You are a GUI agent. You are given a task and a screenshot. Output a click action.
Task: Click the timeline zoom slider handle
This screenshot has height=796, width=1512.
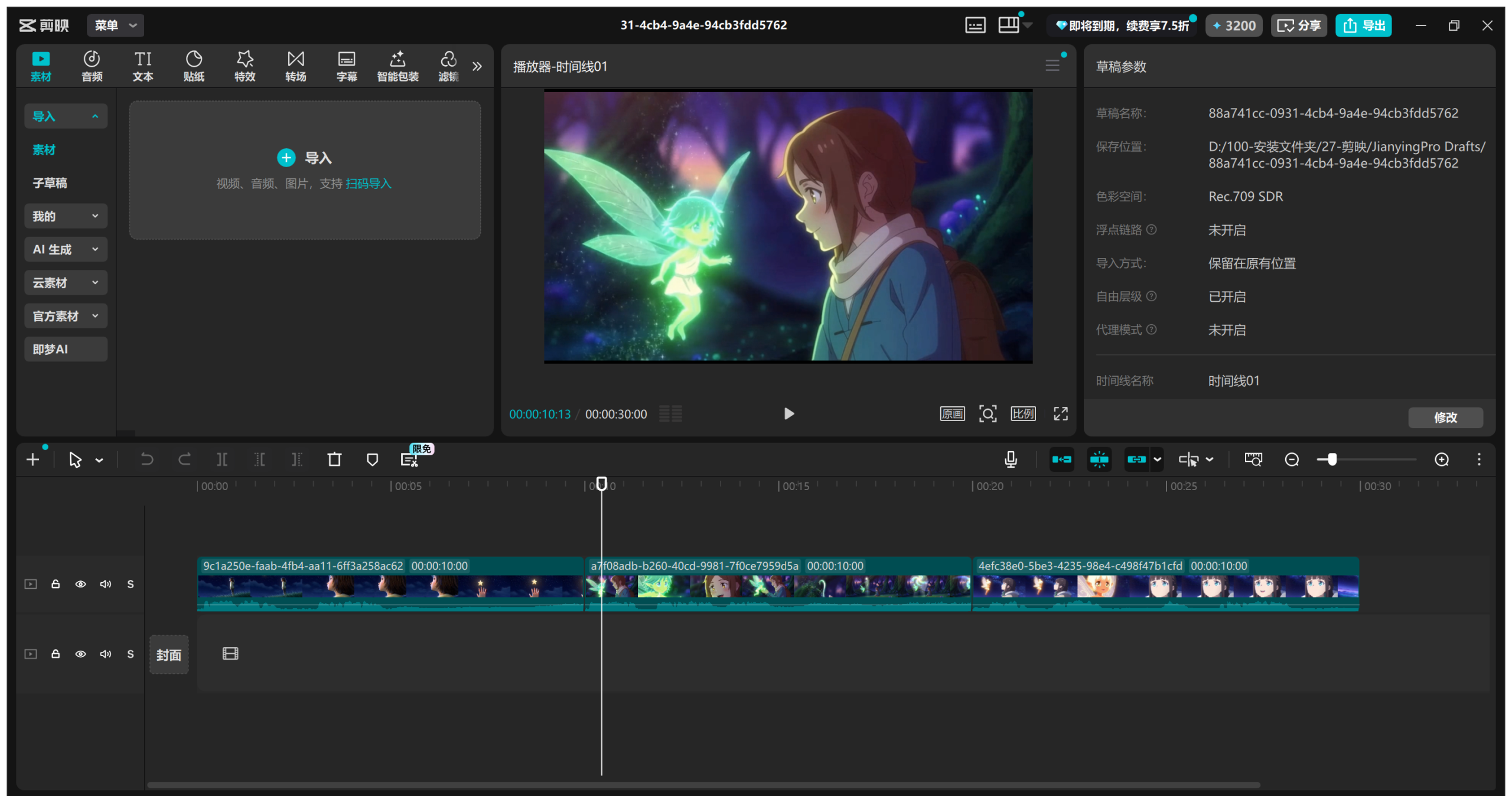[1332, 459]
